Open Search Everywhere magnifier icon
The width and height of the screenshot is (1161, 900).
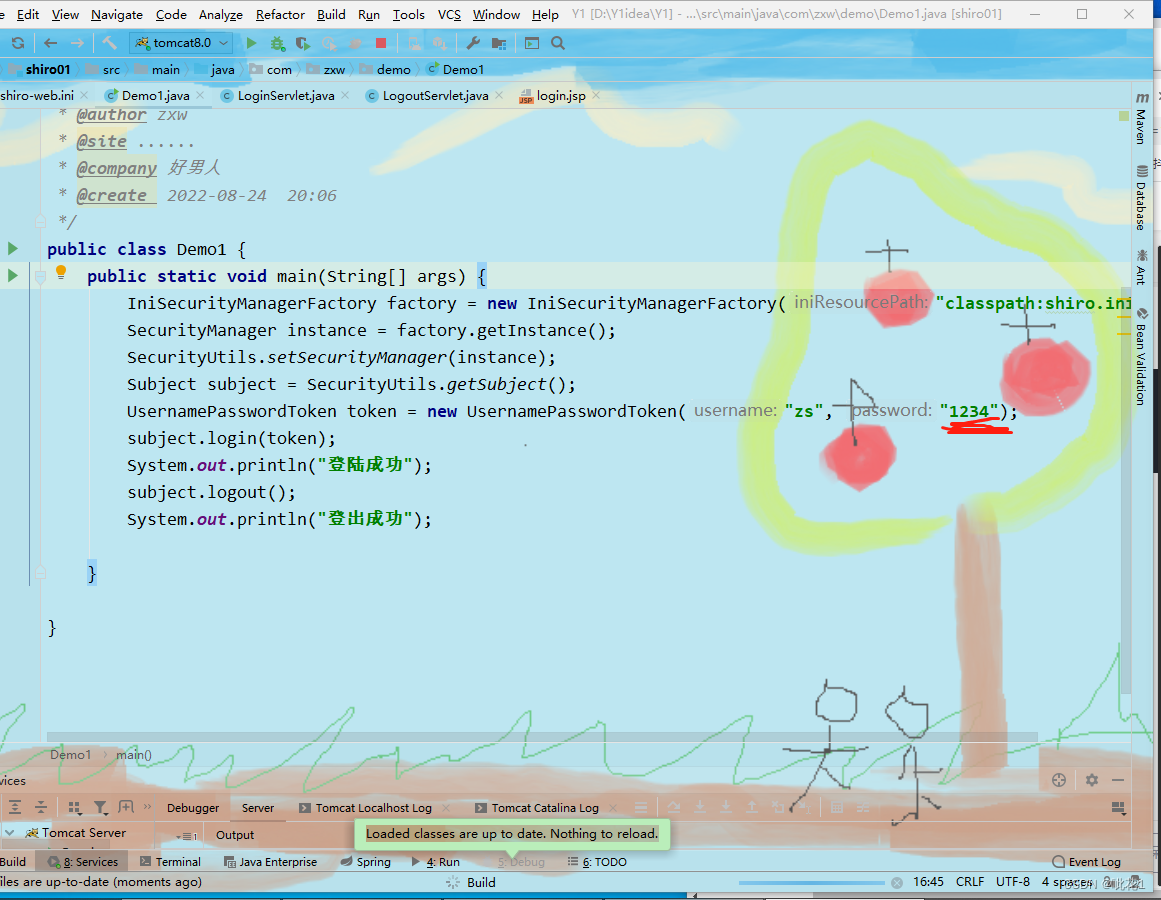click(x=558, y=44)
